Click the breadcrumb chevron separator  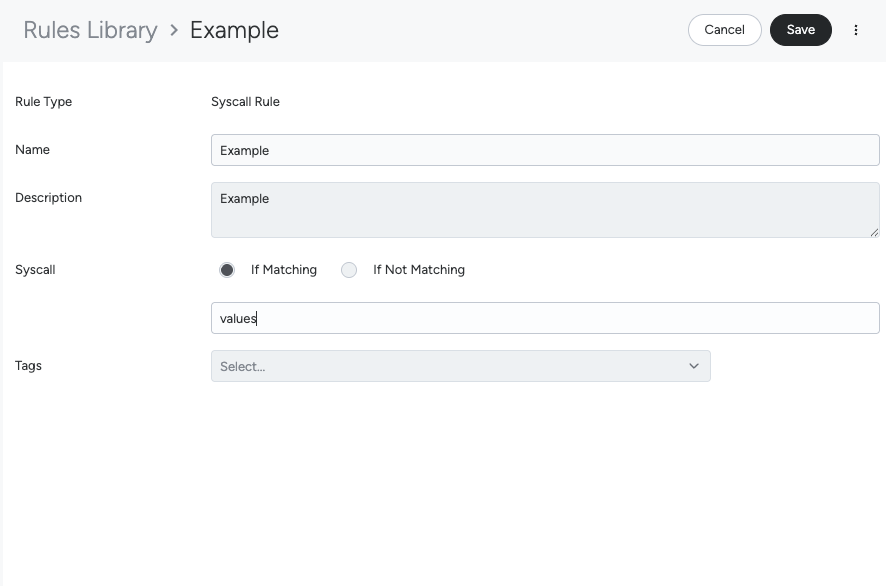174,30
